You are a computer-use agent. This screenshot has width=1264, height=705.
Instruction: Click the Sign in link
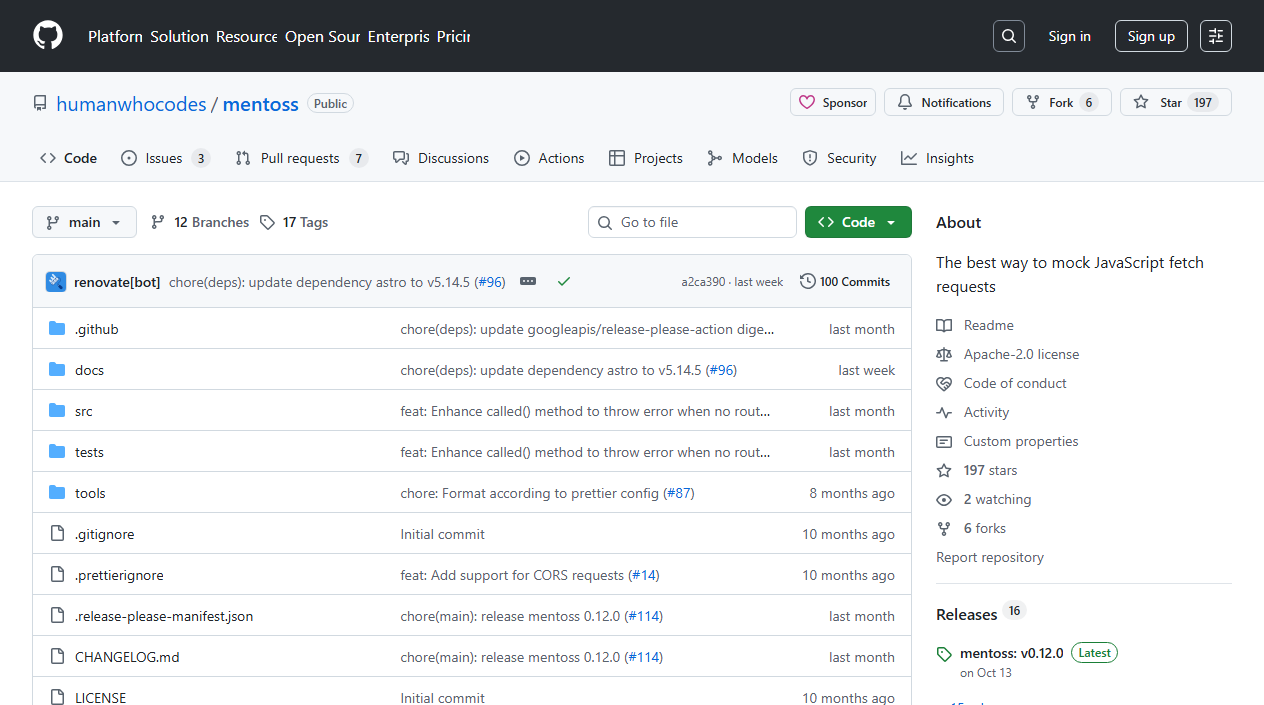click(1070, 36)
